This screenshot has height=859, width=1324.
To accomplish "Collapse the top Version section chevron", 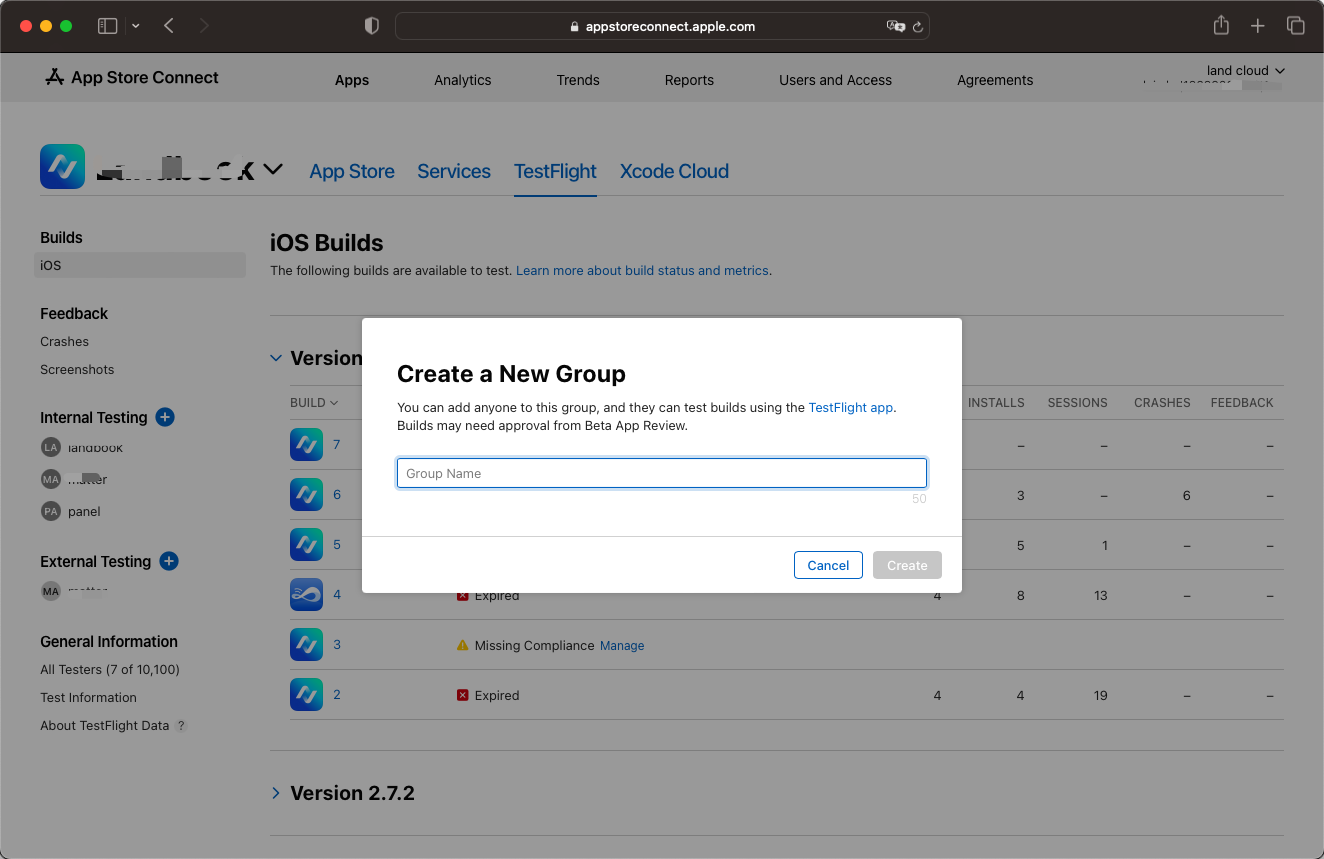I will (276, 358).
